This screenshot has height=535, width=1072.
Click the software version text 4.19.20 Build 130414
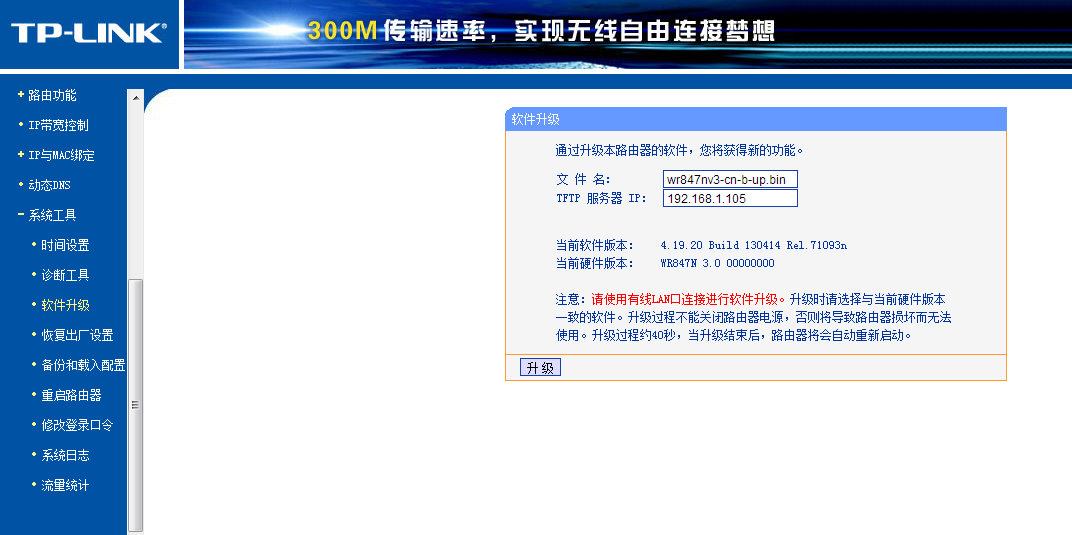[x=753, y=245]
